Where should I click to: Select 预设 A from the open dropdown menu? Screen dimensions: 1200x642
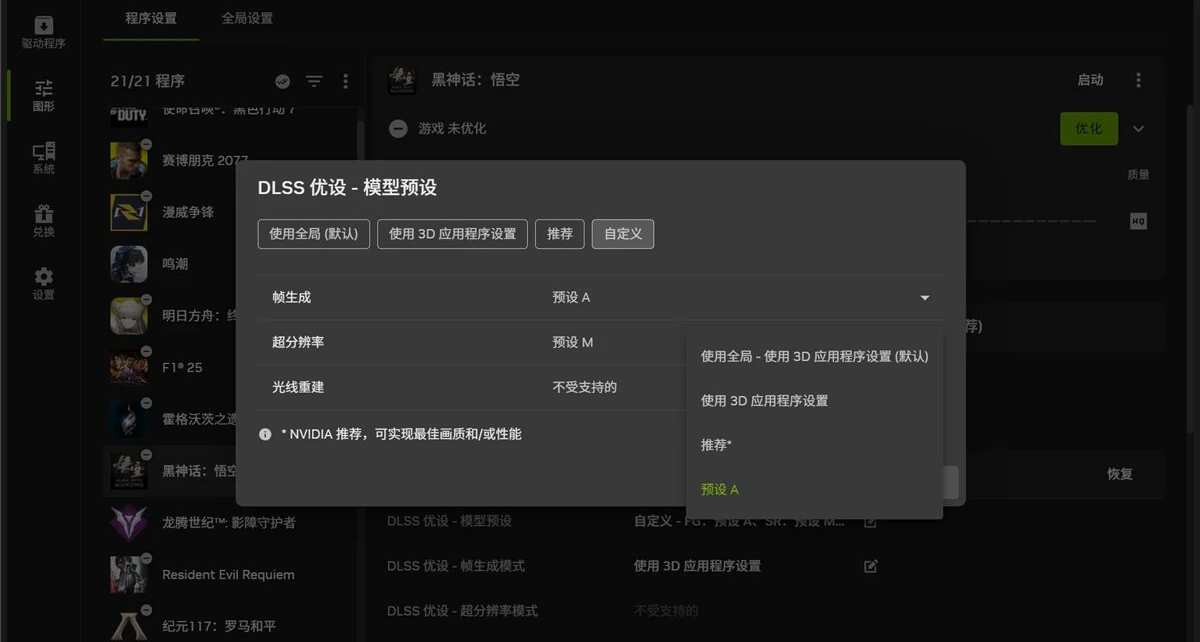click(x=720, y=489)
